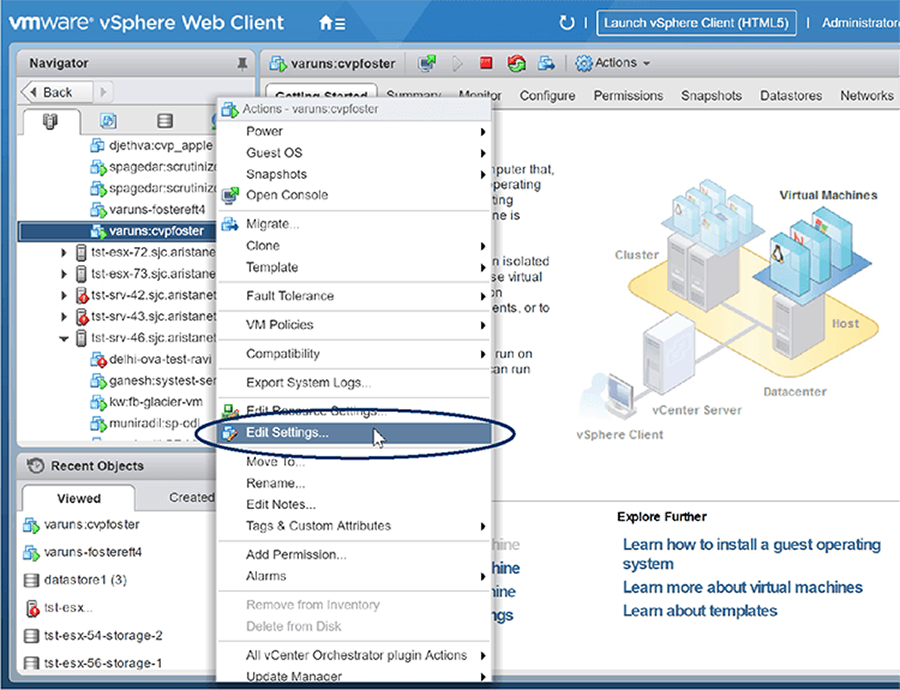Screen dimensions: 900x690
Task: Choose Template in the Actions menu
Action: 354,268
